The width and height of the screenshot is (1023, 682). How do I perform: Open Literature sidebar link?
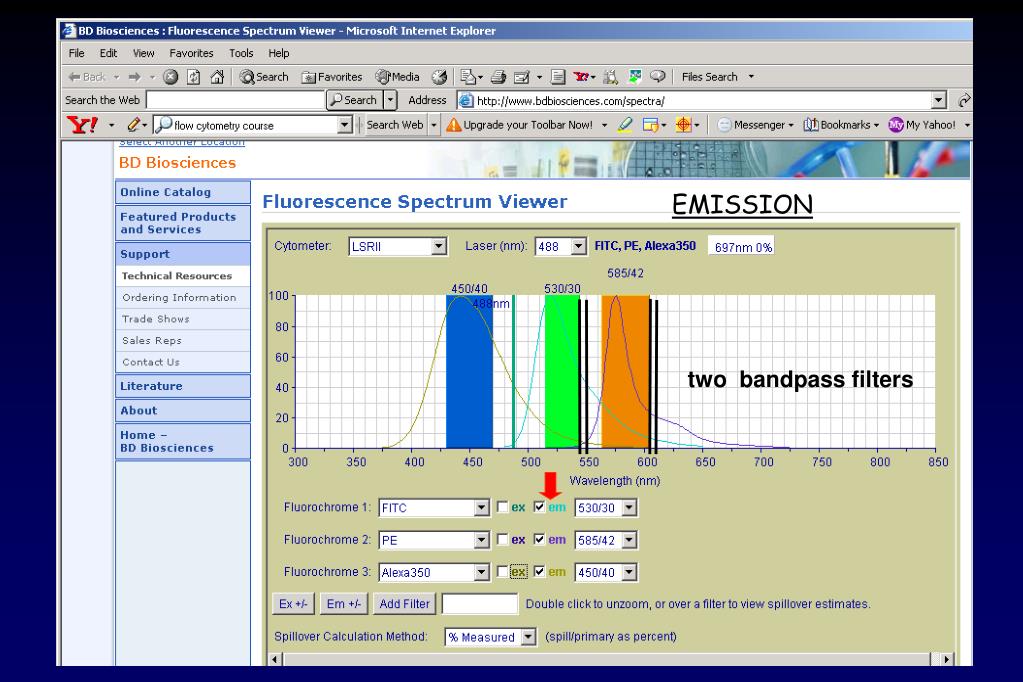(x=183, y=386)
